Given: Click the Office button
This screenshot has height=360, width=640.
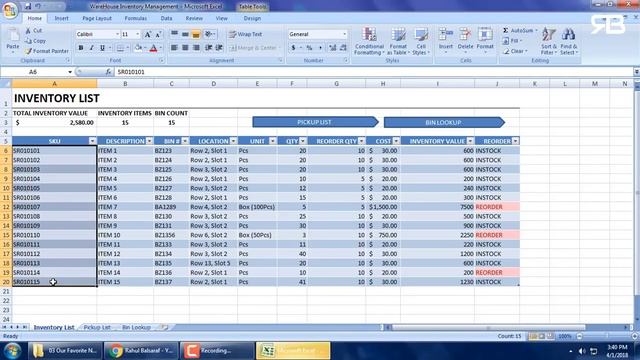Looking at the screenshot, I should [10, 9].
